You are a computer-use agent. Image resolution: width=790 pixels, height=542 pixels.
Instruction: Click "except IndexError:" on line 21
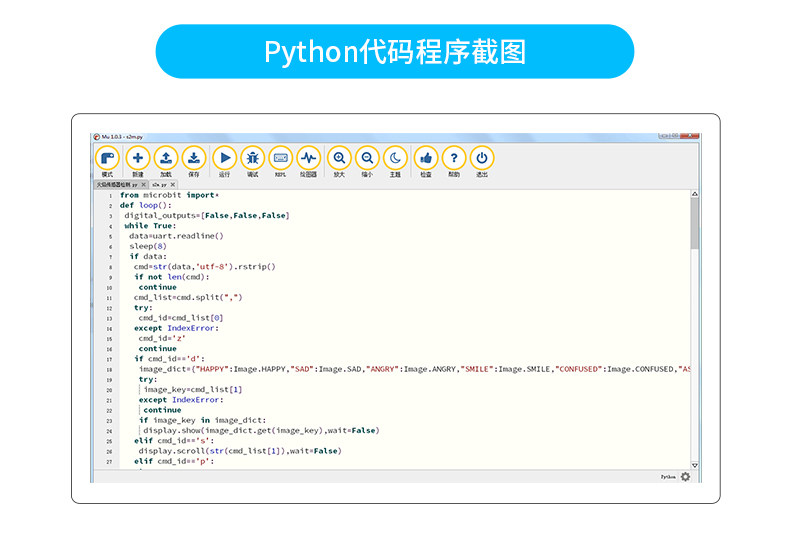[181, 400]
